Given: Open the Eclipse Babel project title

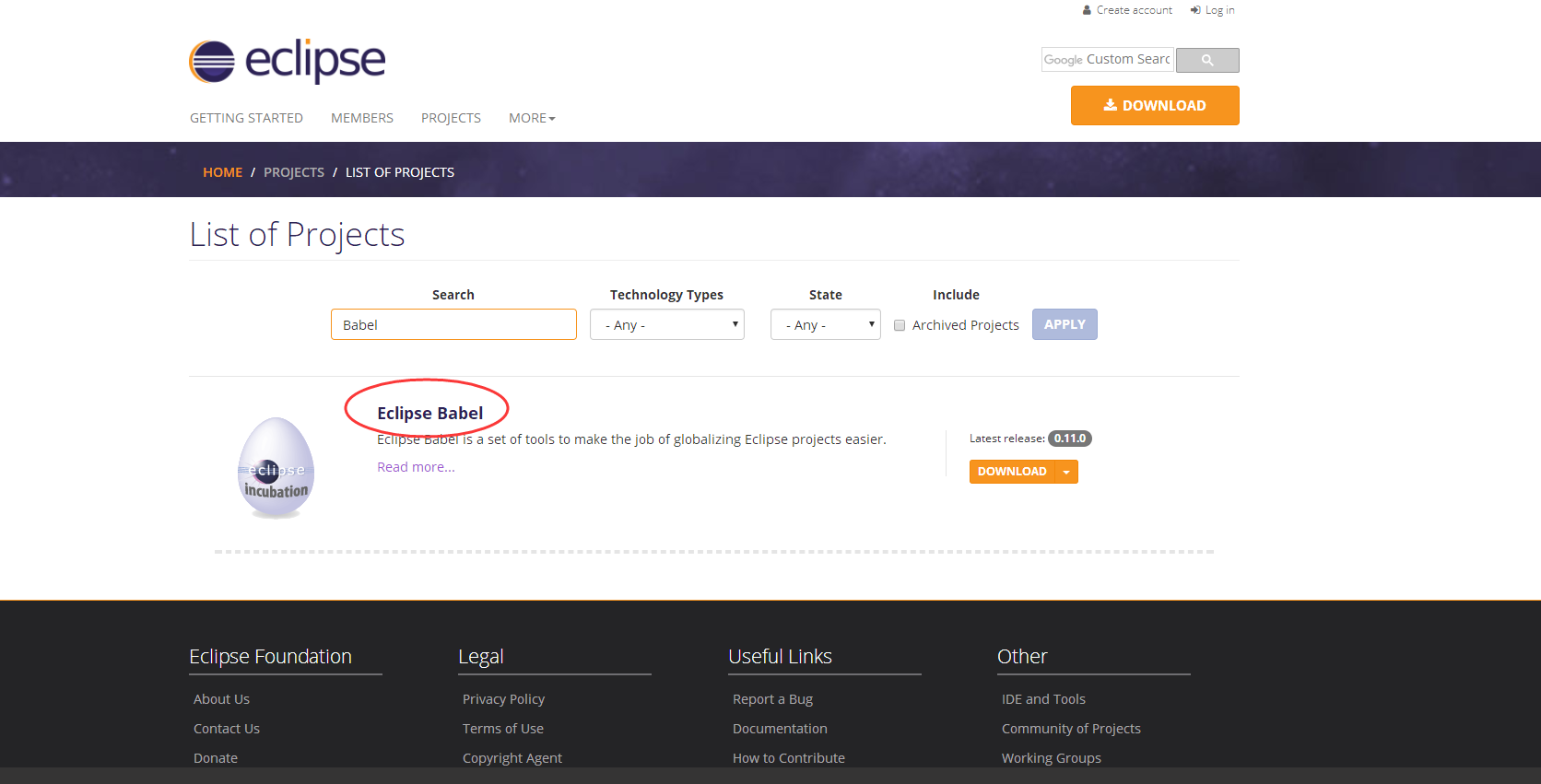Looking at the screenshot, I should (x=429, y=413).
